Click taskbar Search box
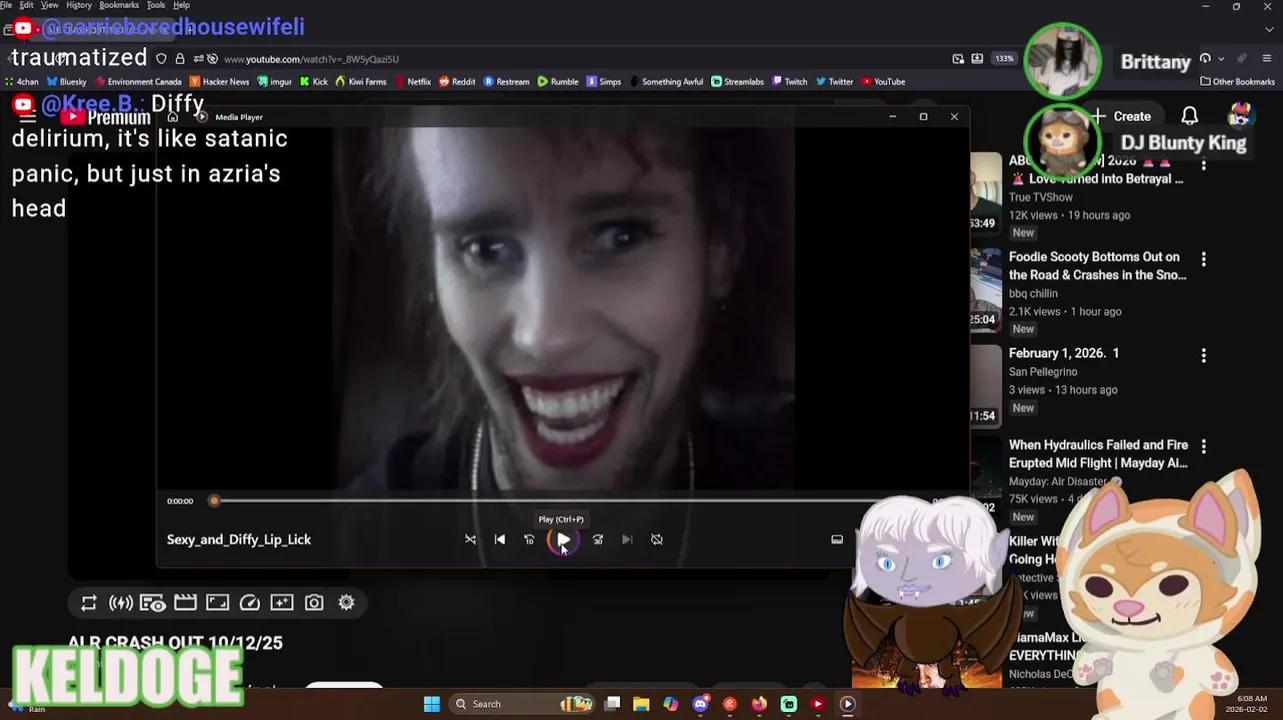 (523, 704)
